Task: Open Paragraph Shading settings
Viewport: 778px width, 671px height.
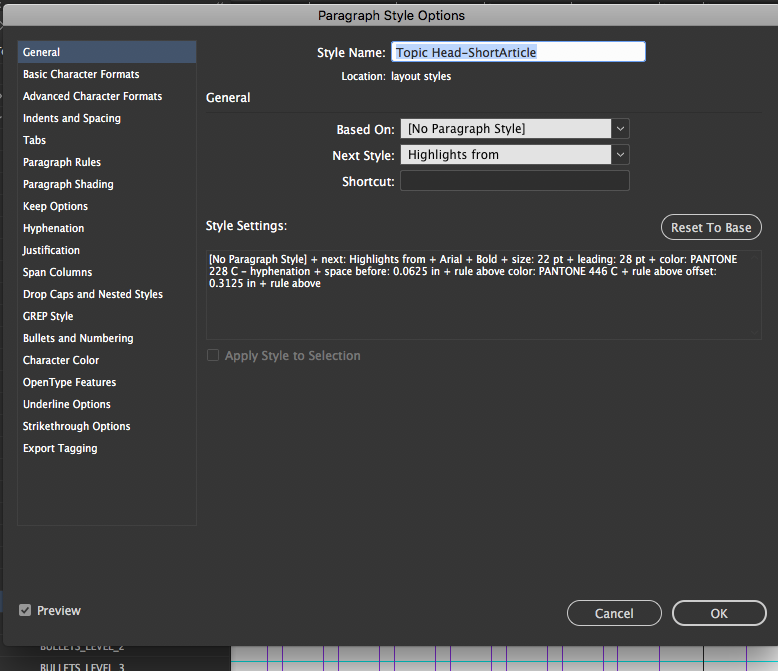Action: 107,184
